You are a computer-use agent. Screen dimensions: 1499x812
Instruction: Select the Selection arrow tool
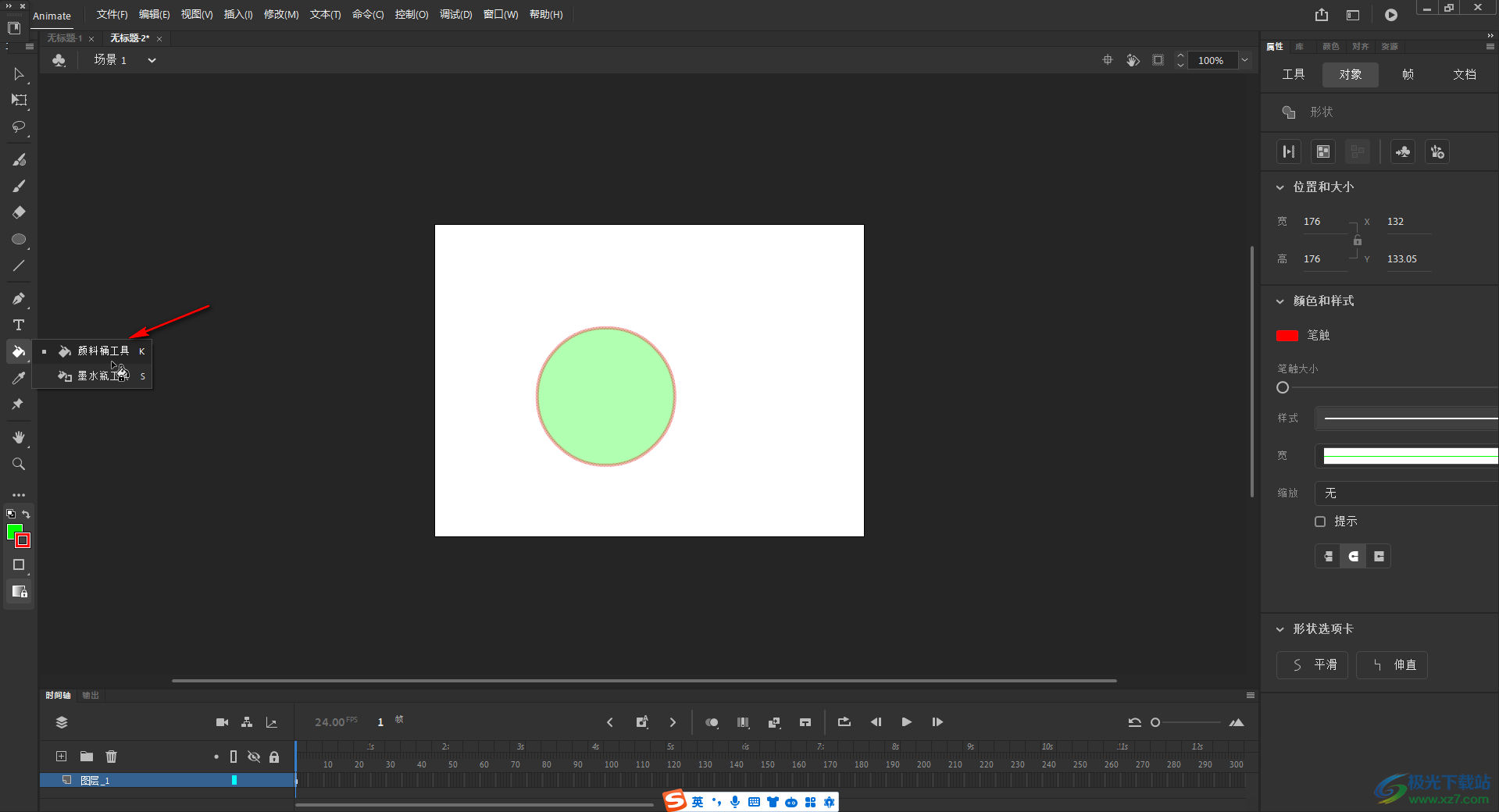[x=19, y=74]
